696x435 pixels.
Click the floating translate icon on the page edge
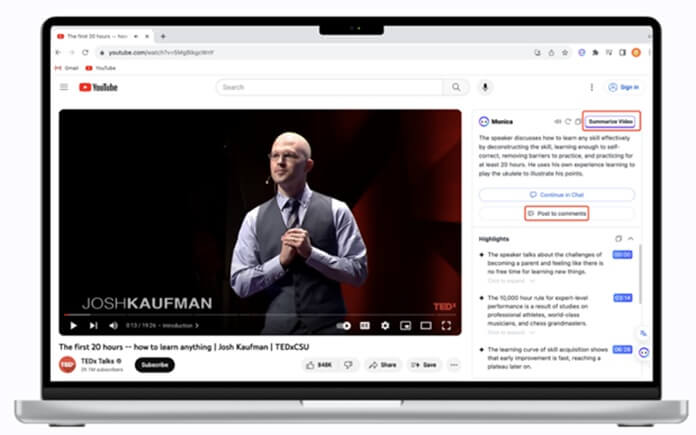pos(643,333)
